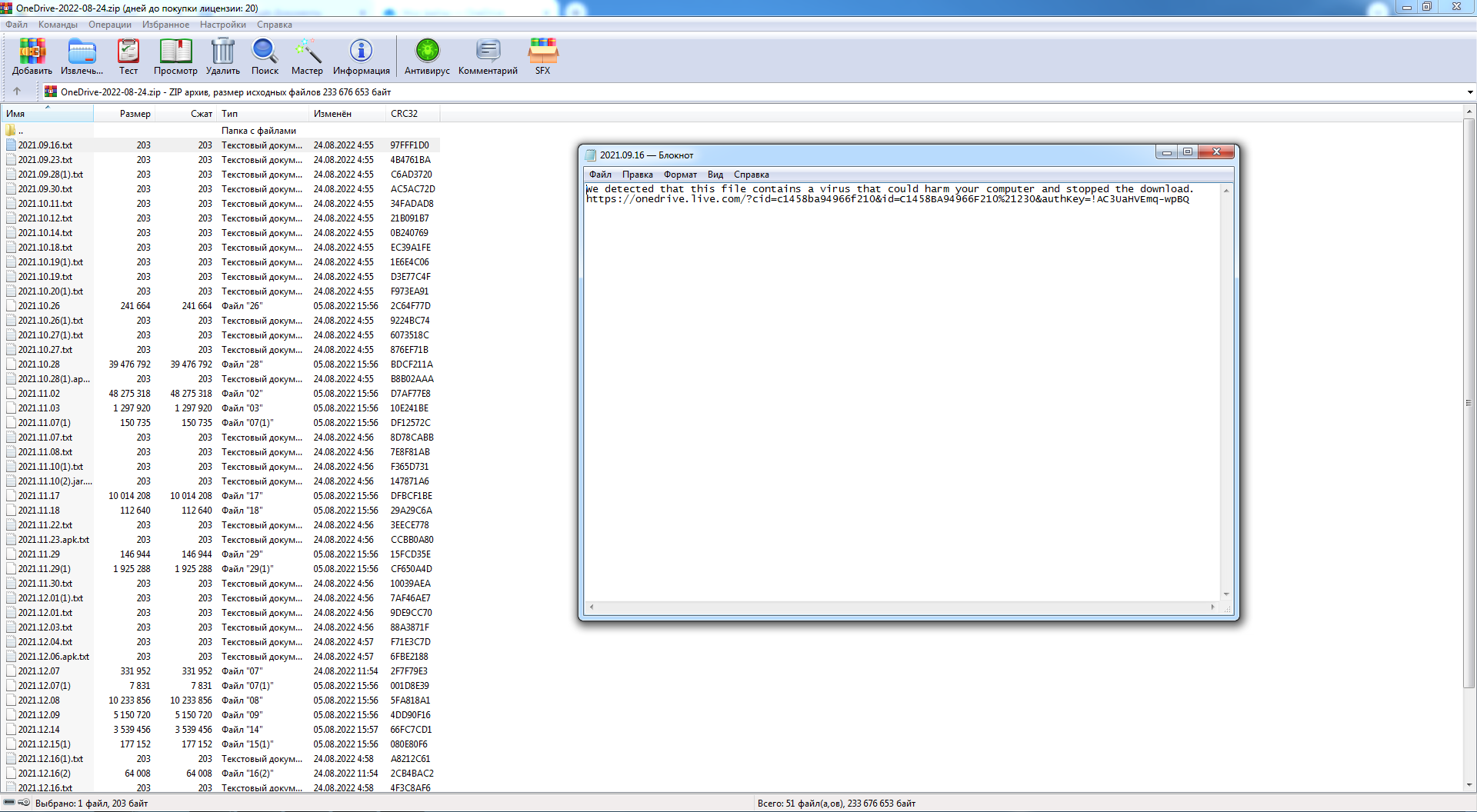This screenshot has width=1477, height=812.
Task: Expand the archive path dropdown arrow
Action: coord(1470,92)
